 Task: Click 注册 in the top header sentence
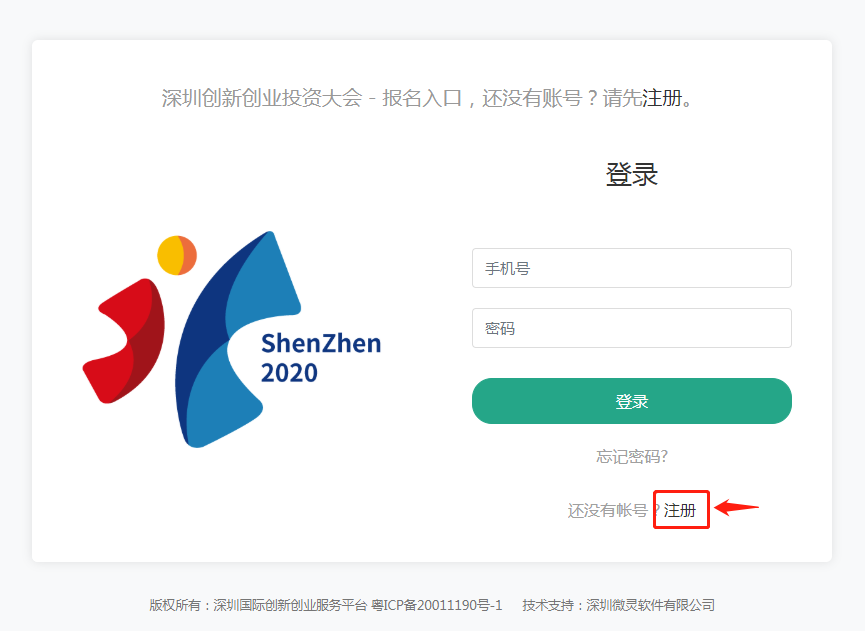point(662,98)
